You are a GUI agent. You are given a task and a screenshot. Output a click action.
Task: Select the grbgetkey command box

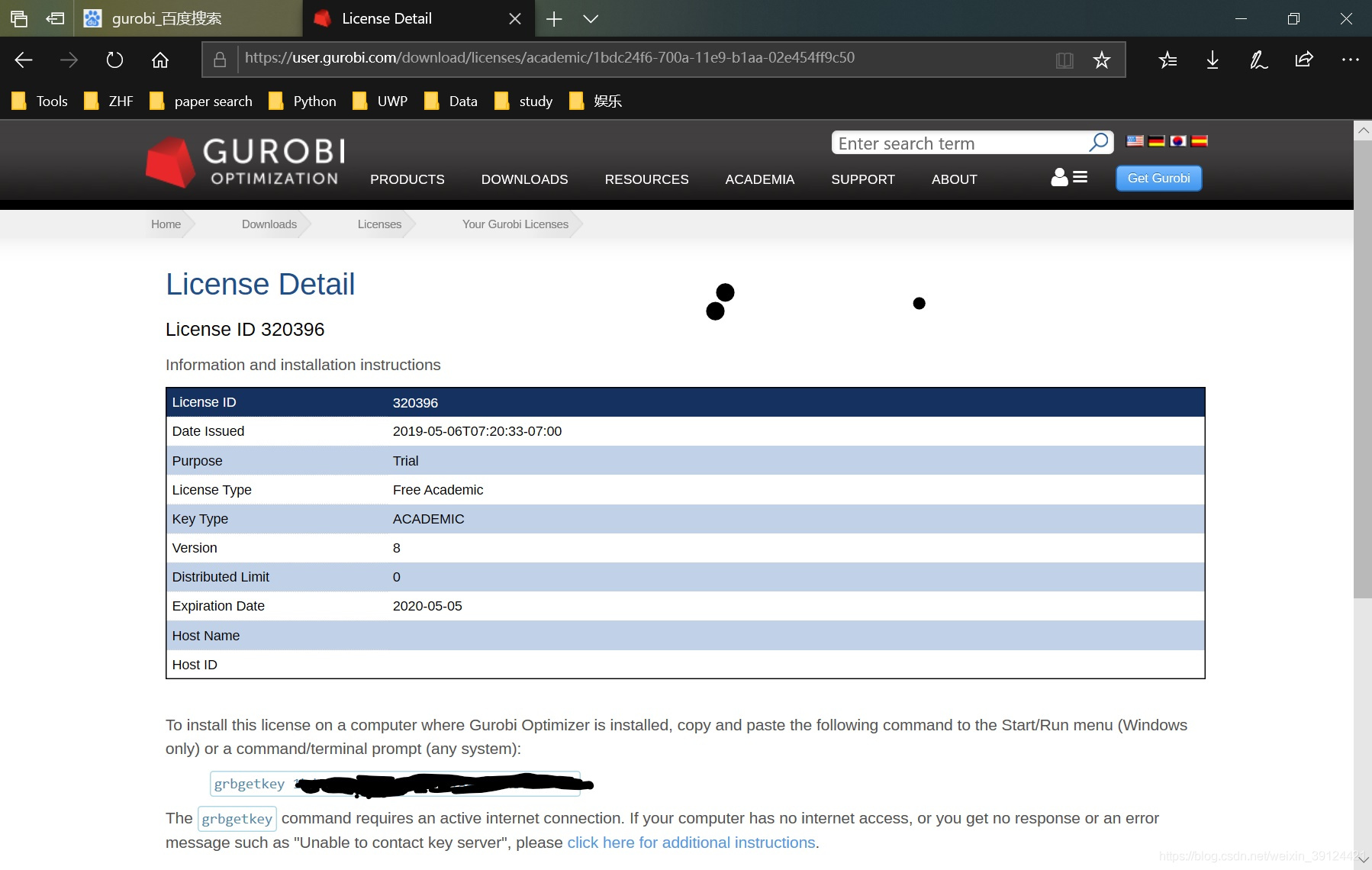[395, 784]
